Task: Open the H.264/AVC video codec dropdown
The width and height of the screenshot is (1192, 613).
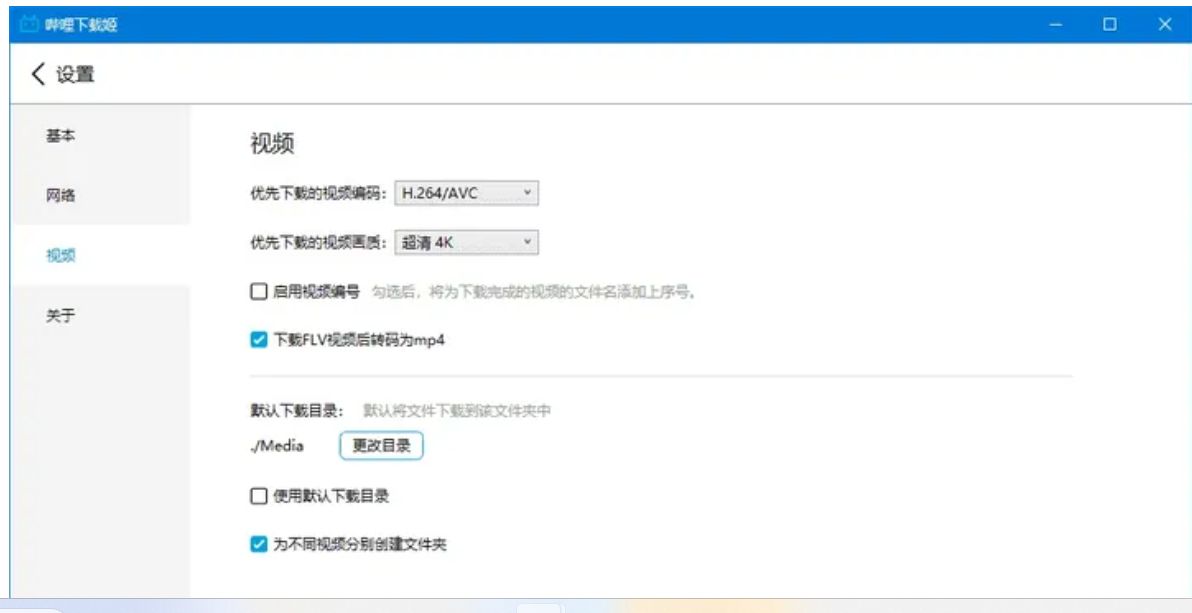Action: click(467, 193)
